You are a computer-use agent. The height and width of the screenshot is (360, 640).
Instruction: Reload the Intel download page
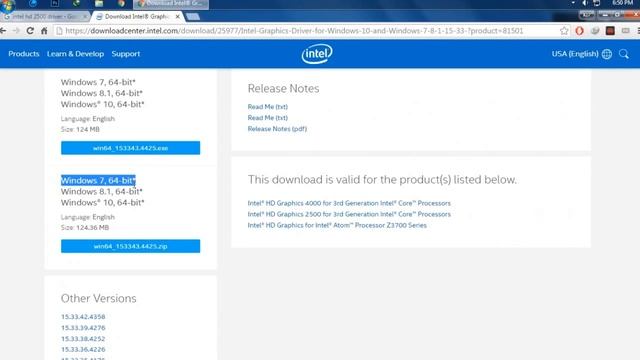(30, 31)
